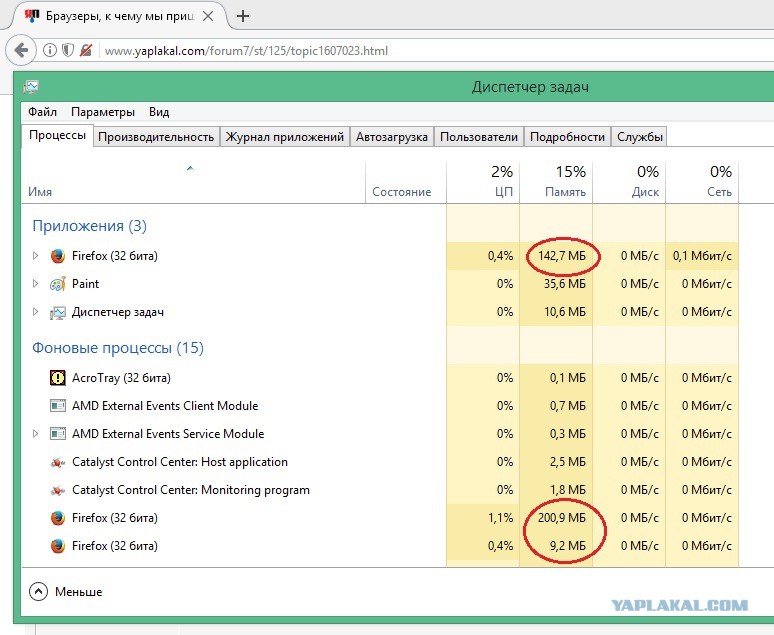Click the tracking protection shield icon

(68, 50)
